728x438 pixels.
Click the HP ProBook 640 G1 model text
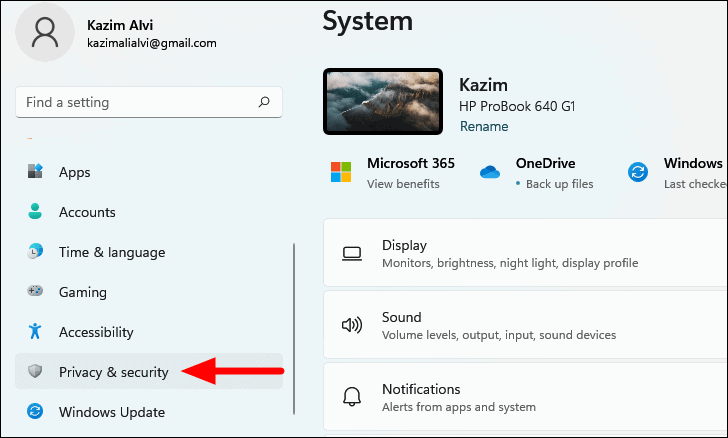[517, 106]
